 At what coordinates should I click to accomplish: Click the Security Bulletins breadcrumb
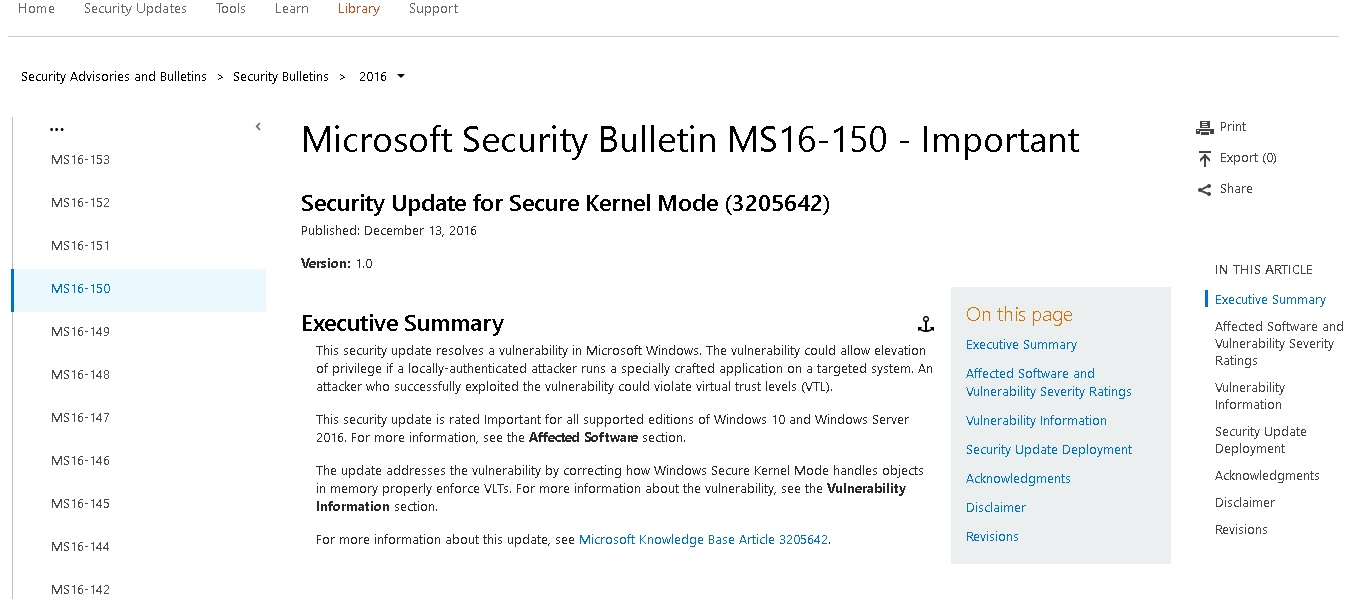click(x=281, y=77)
